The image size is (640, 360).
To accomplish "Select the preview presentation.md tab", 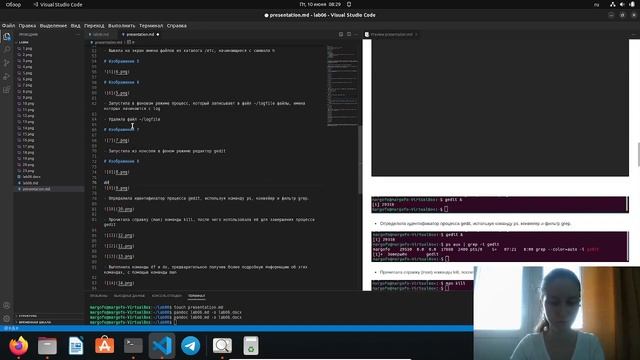I will (x=391, y=34).
